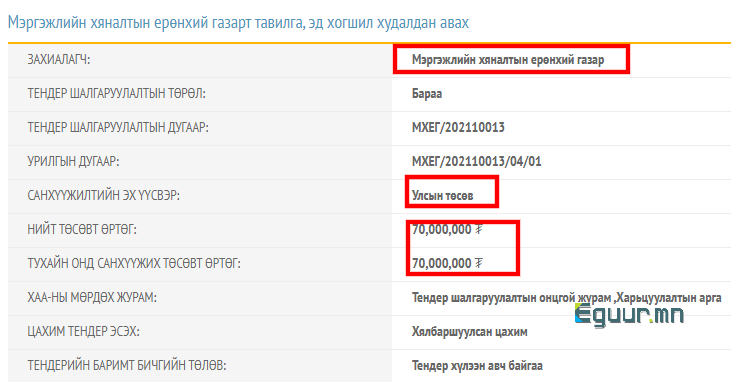Click the procurement procedure value text
Viewport: 731px width, 382px height.
(x=566, y=298)
